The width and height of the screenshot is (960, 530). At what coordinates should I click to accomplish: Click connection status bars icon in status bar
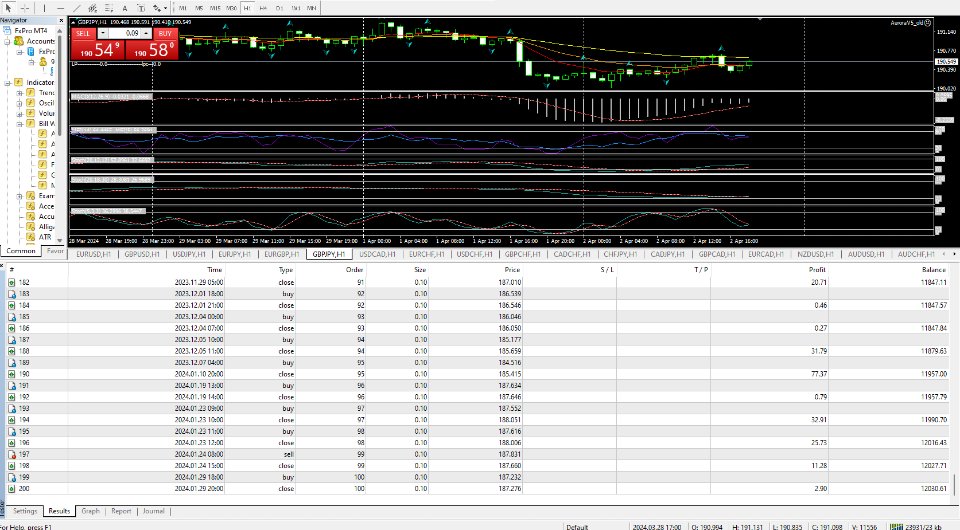click(x=896, y=526)
